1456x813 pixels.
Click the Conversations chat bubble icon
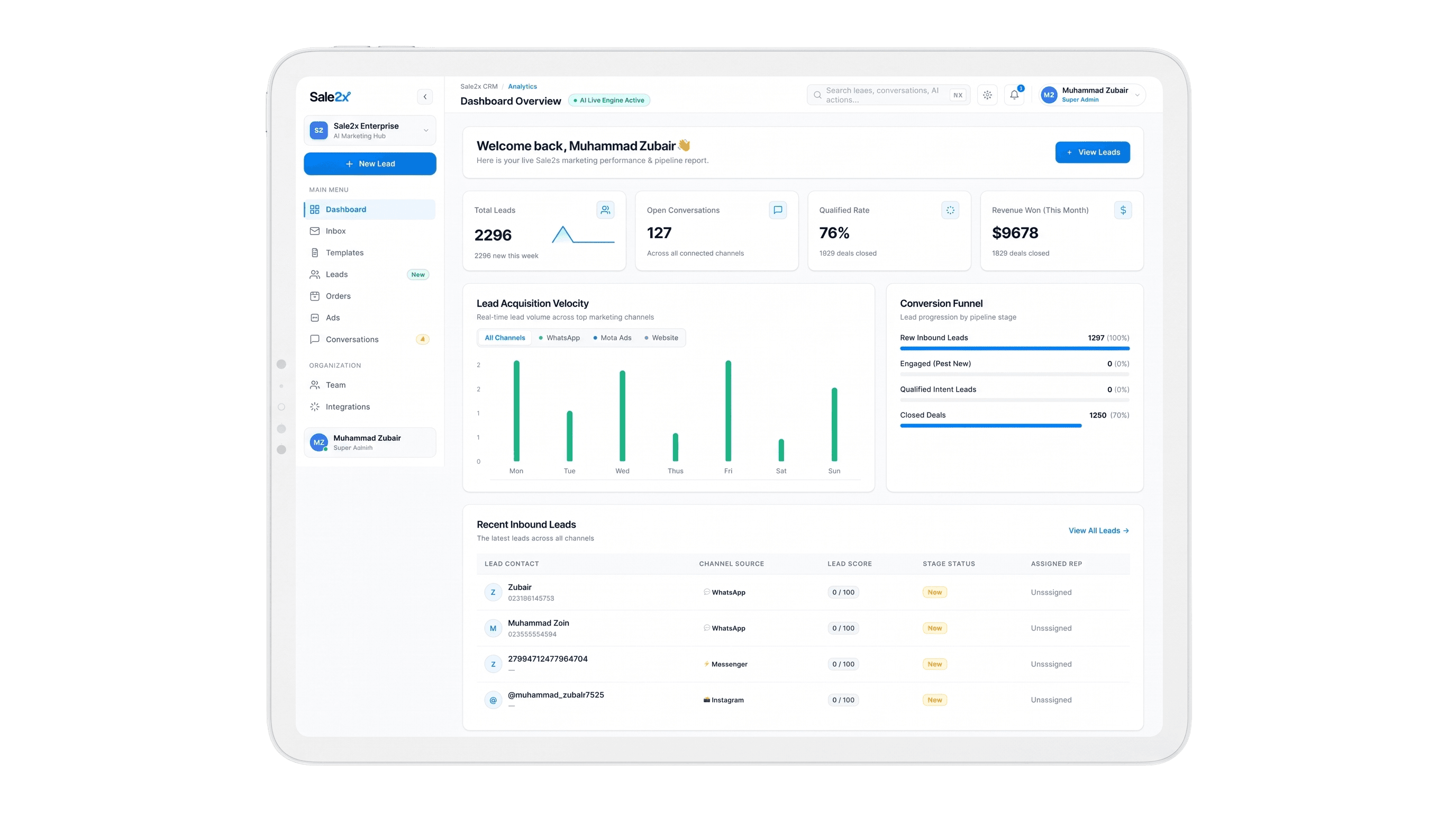(315, 339)
